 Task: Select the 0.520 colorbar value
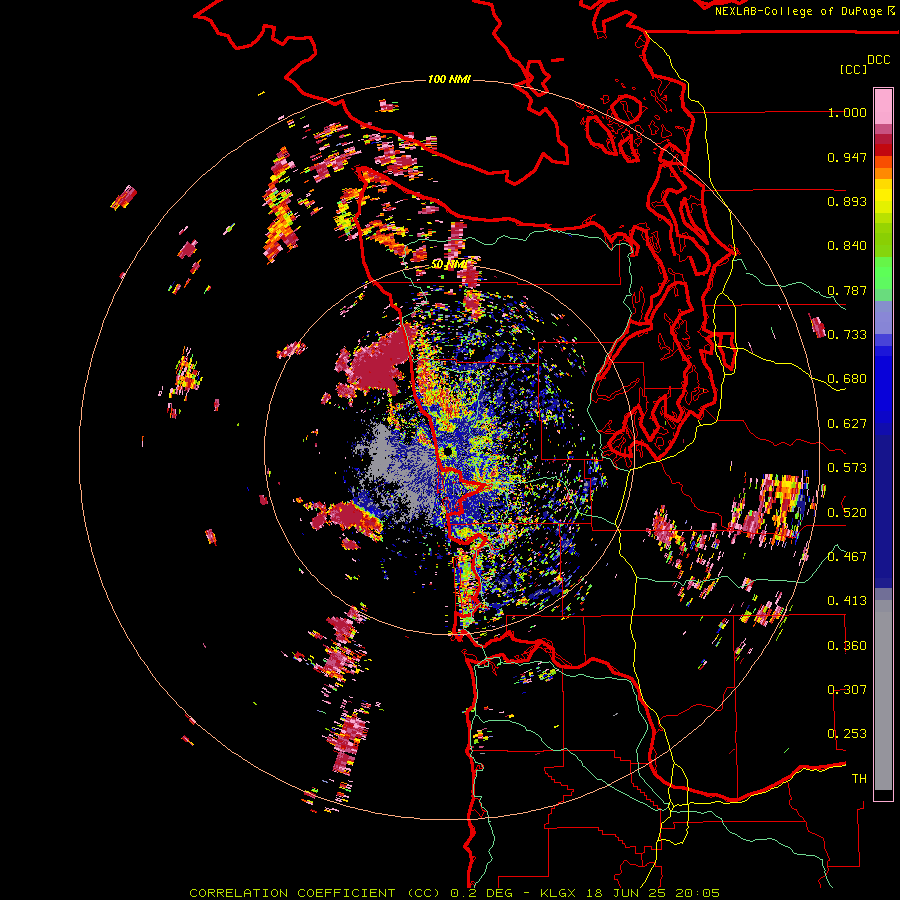pyautogui.click(x=847, y=513)
